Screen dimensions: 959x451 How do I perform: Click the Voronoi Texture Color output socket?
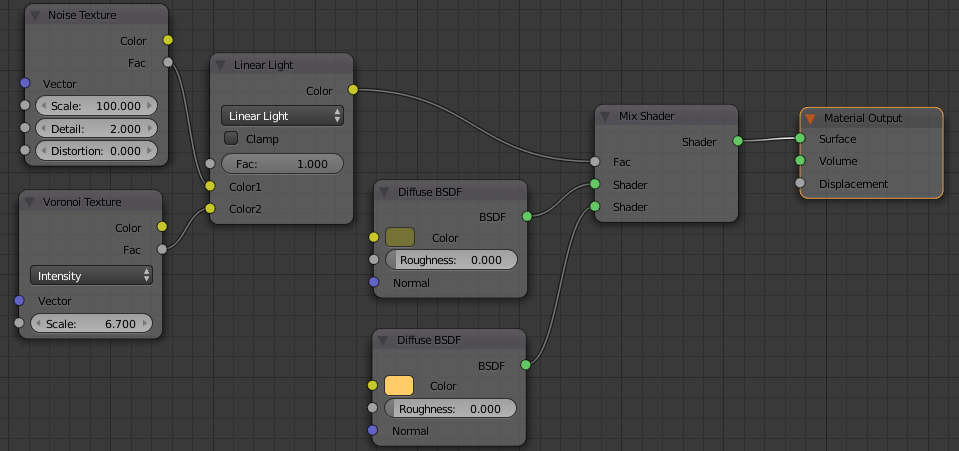(x=161, y=226)
